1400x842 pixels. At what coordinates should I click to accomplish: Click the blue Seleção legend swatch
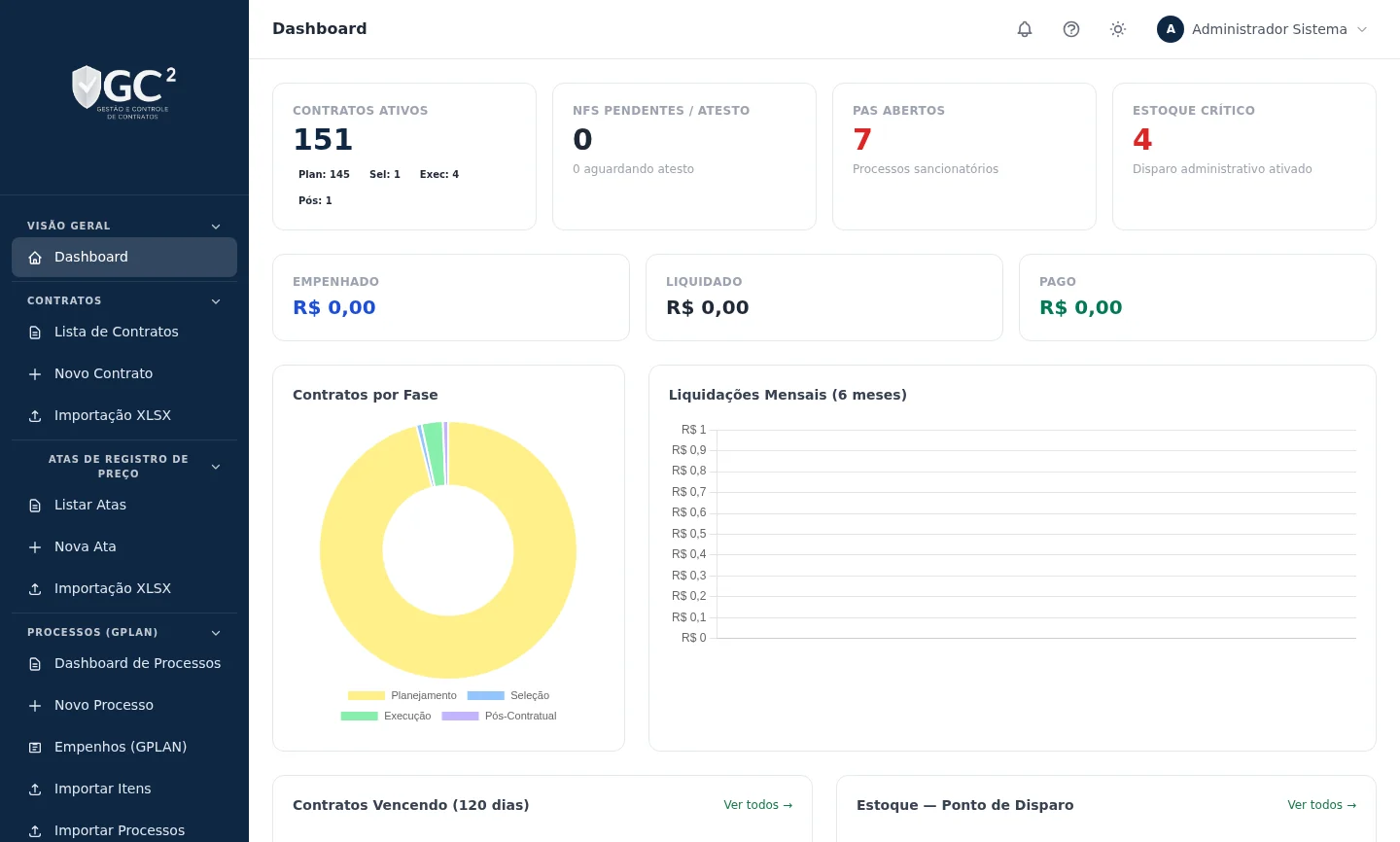coord(486,695)
